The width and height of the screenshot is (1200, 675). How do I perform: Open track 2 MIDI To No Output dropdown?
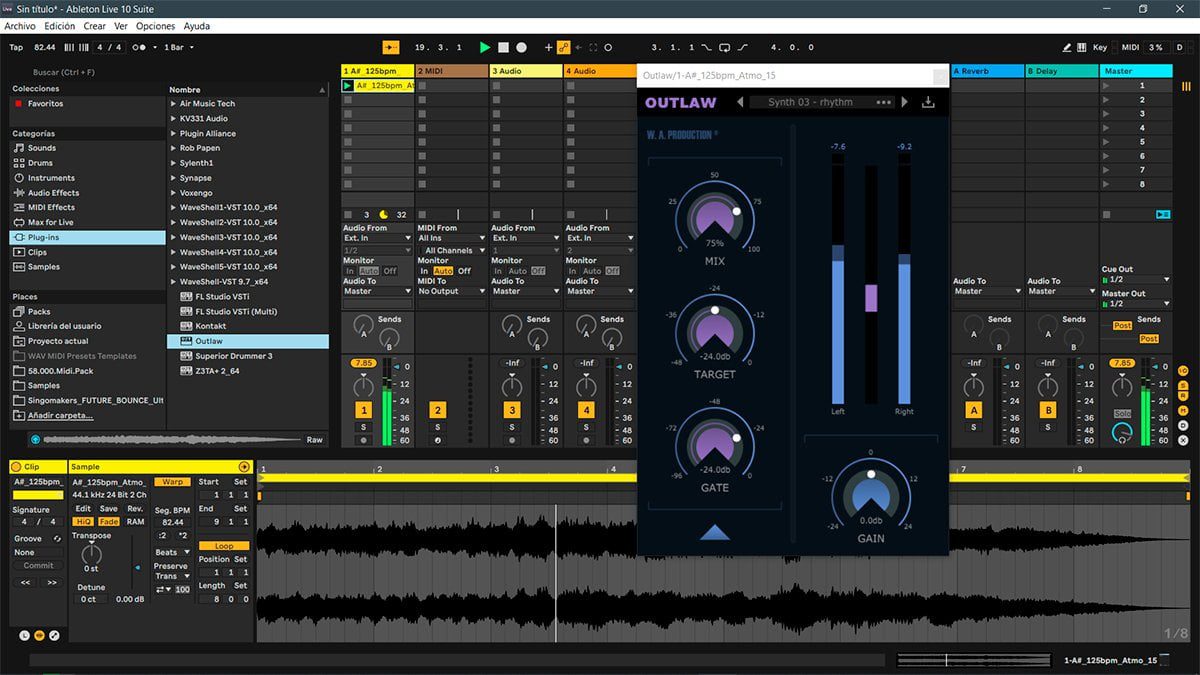(x=451, y=291)
